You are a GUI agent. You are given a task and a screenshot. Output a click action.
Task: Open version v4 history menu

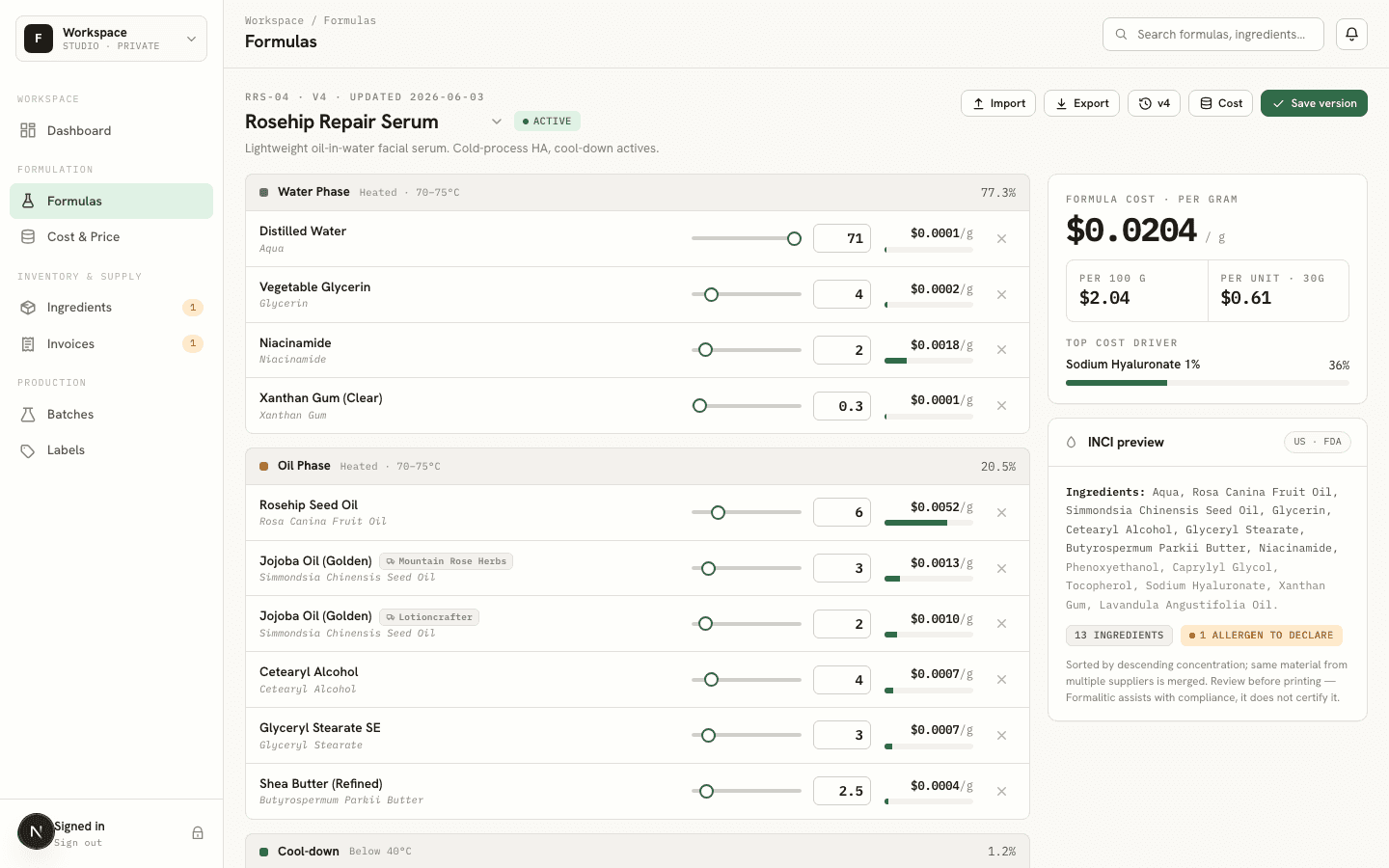(1154, 103)
